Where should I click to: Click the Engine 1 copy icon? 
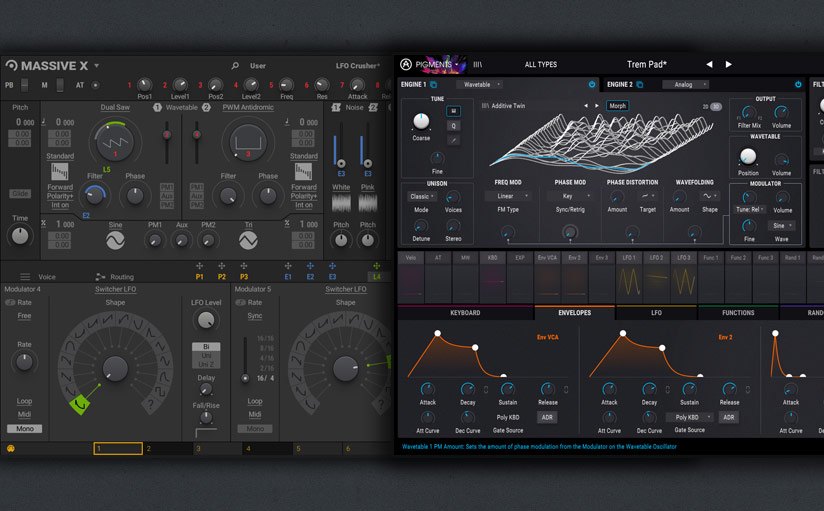coord(434,84)
